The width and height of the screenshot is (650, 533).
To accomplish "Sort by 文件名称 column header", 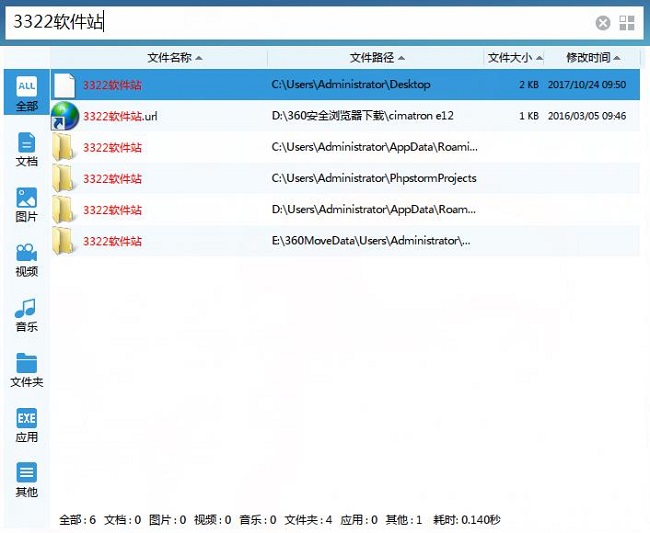I will (x=175, y=58).
